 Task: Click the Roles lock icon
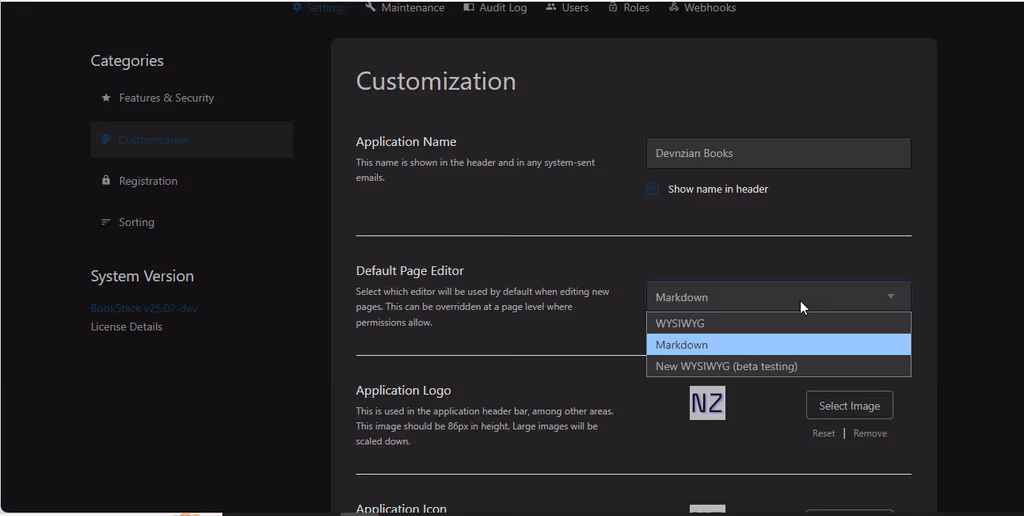(613, 7)
